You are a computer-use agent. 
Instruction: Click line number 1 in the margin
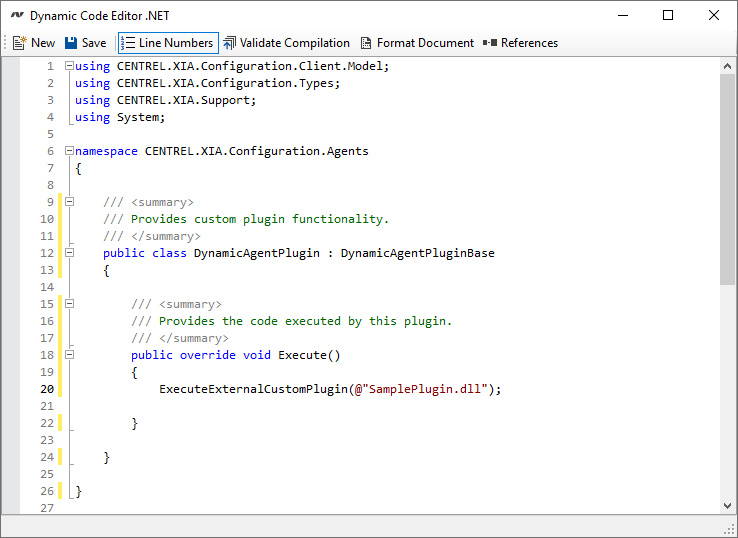50,66
